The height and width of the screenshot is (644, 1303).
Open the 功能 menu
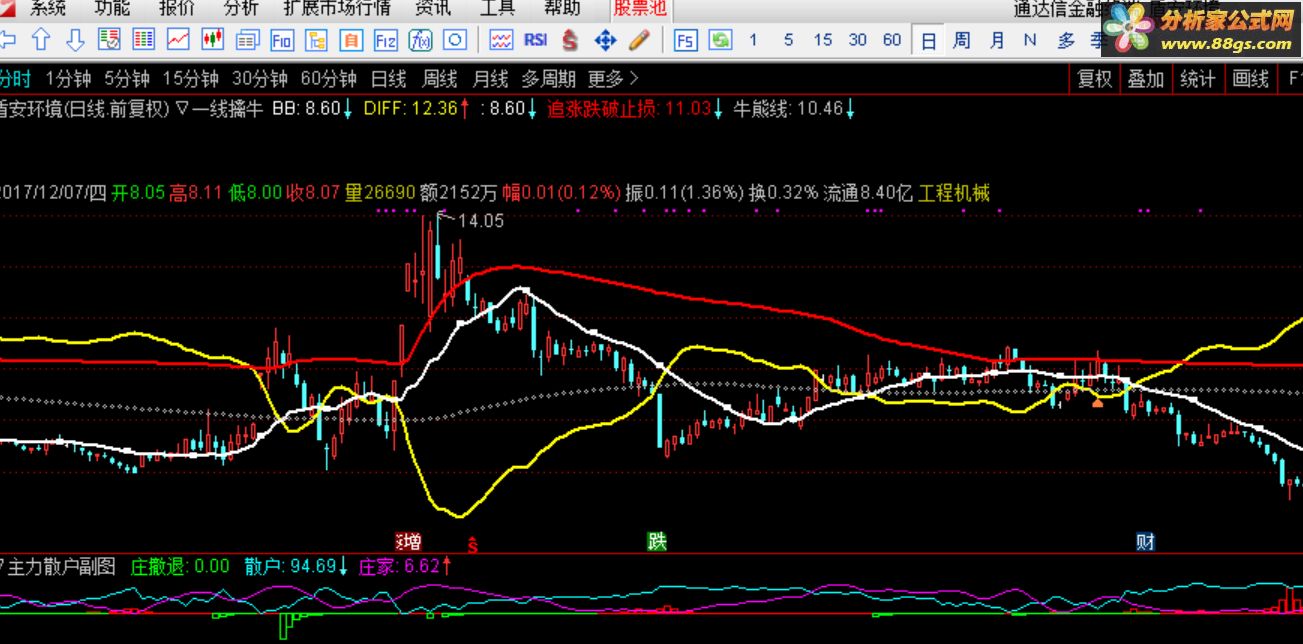[x=111, y=9]
